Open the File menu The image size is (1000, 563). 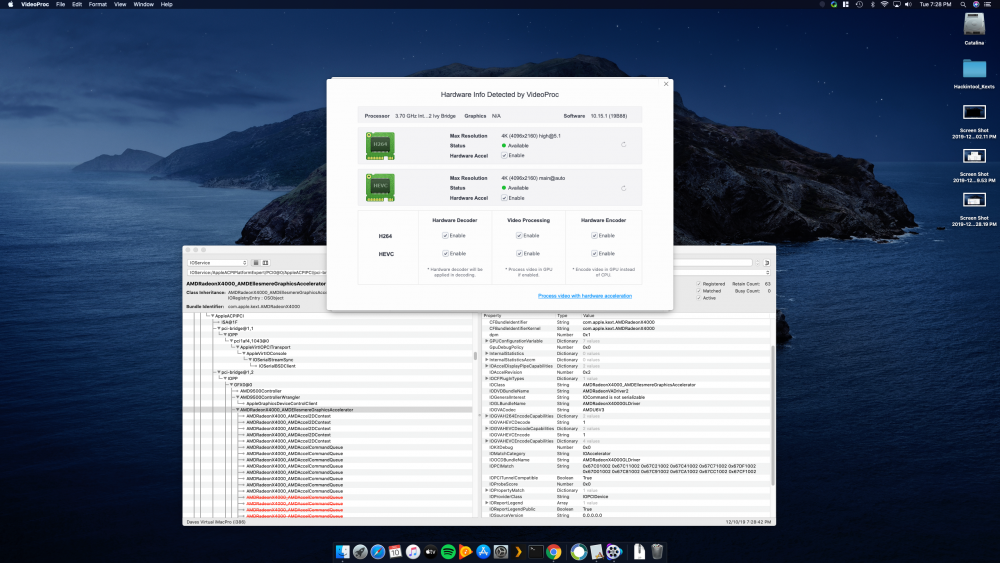point(61,4)
